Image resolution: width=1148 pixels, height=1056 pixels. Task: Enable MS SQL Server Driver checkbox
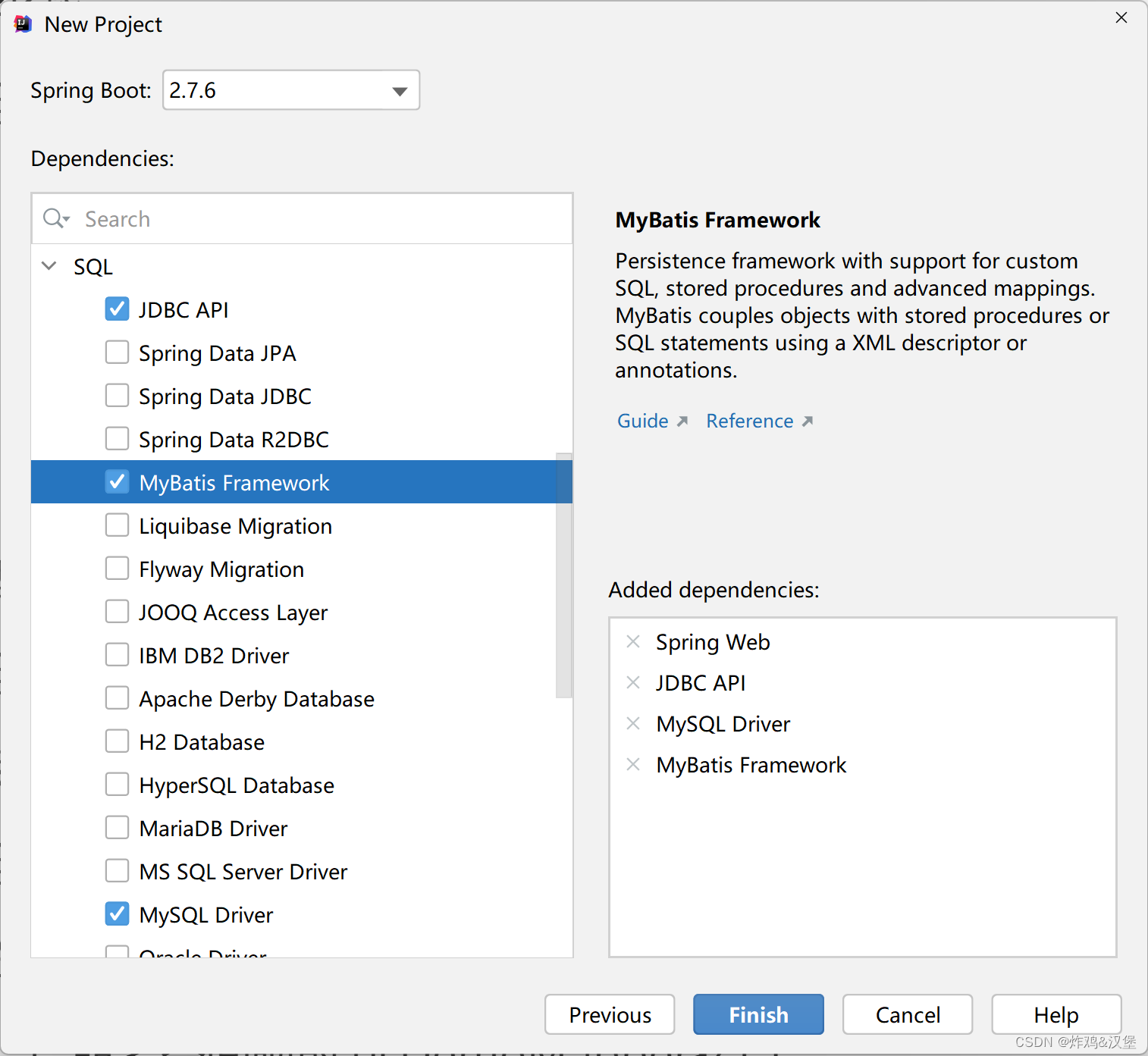pyautogui.click(x=117, y=871)
